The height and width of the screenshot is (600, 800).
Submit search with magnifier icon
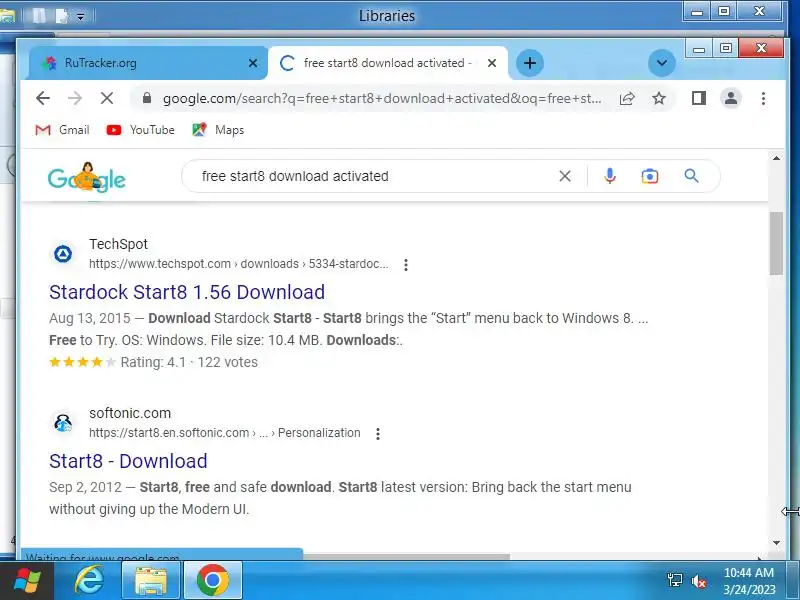pyautogui.click(x=691, y=176)
